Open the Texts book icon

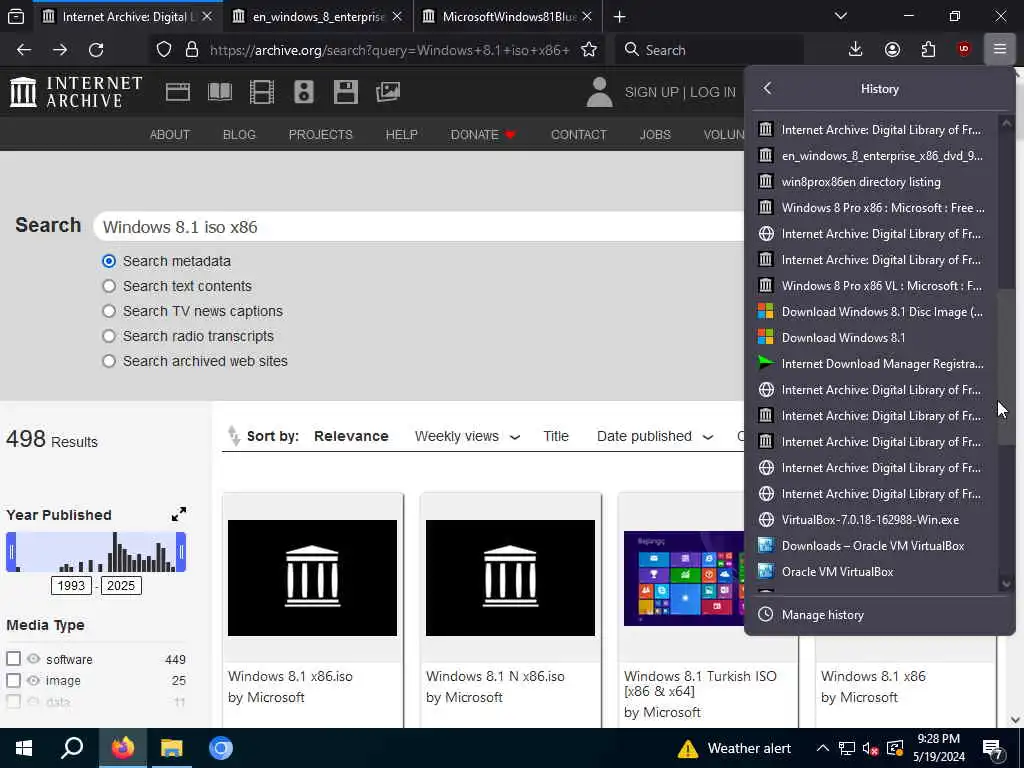pos(220,92)
